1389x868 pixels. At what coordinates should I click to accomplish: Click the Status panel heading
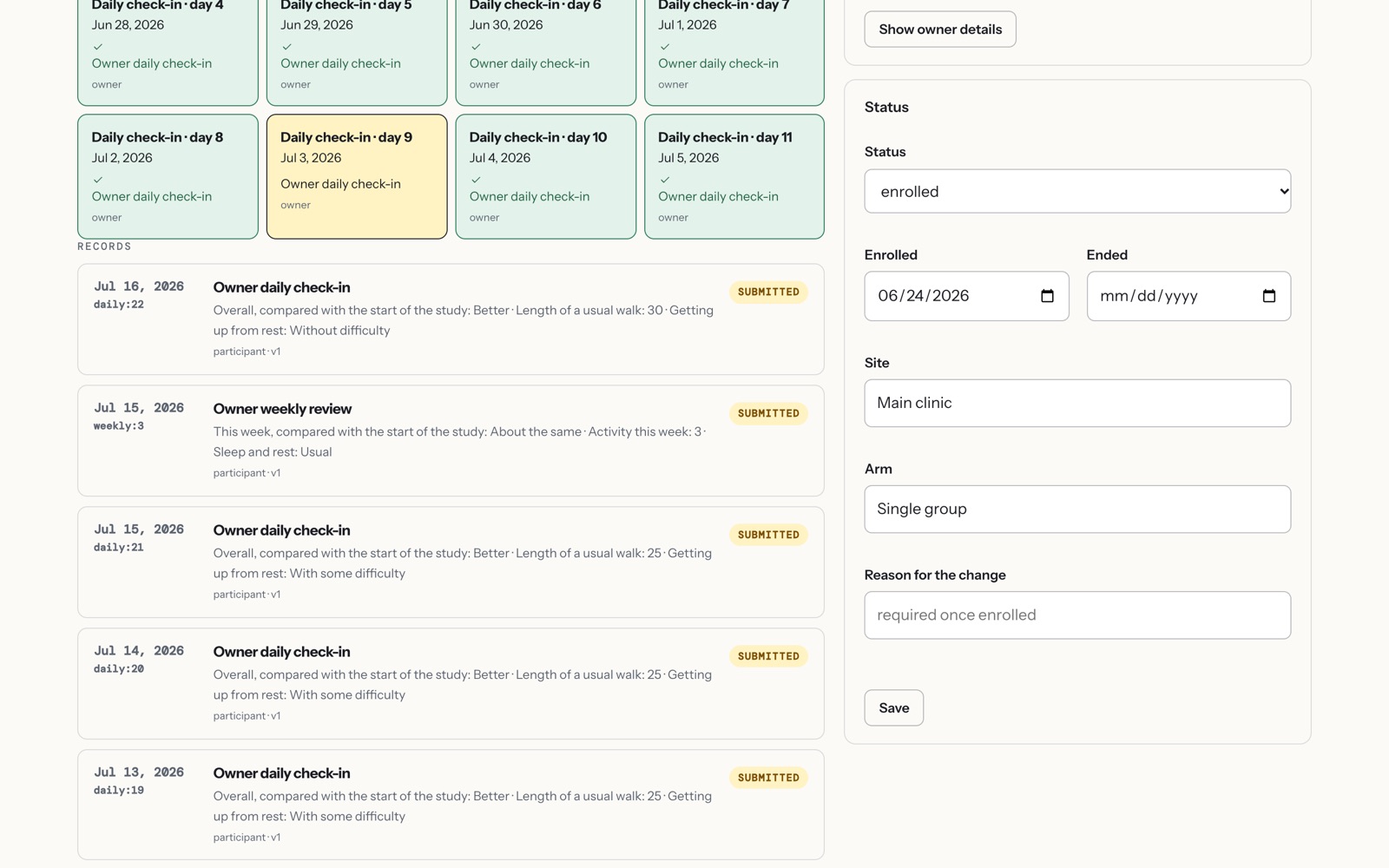click(x=886, y=108)
